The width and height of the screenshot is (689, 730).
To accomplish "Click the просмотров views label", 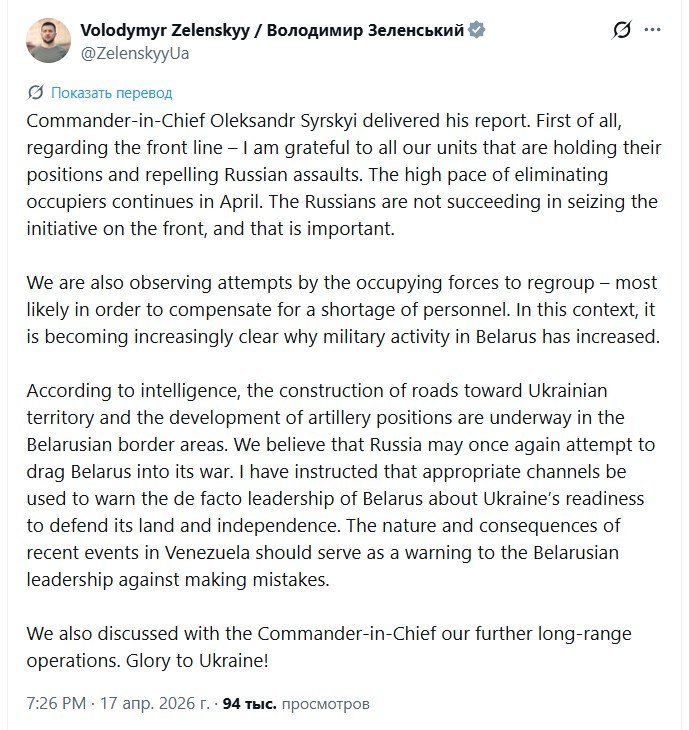I will tap(326, 704).
